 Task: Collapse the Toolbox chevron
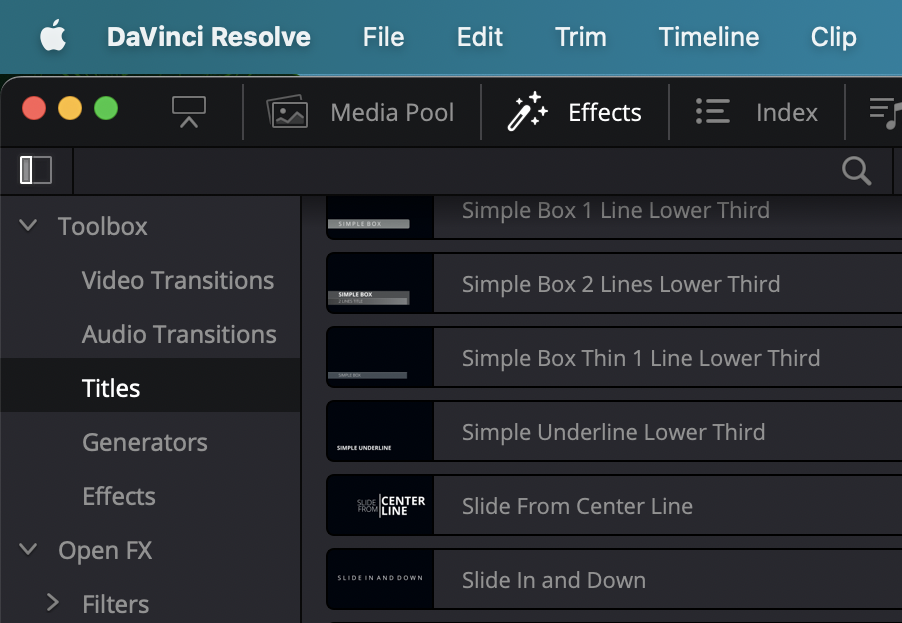(28, 225)
